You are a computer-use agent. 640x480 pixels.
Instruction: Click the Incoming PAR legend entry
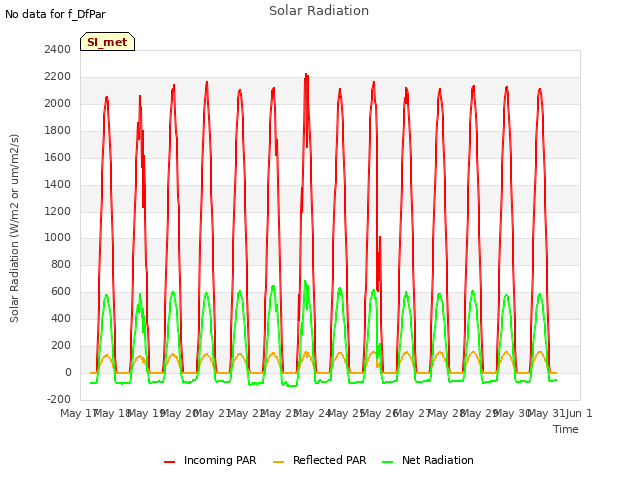tap(210, 460)
